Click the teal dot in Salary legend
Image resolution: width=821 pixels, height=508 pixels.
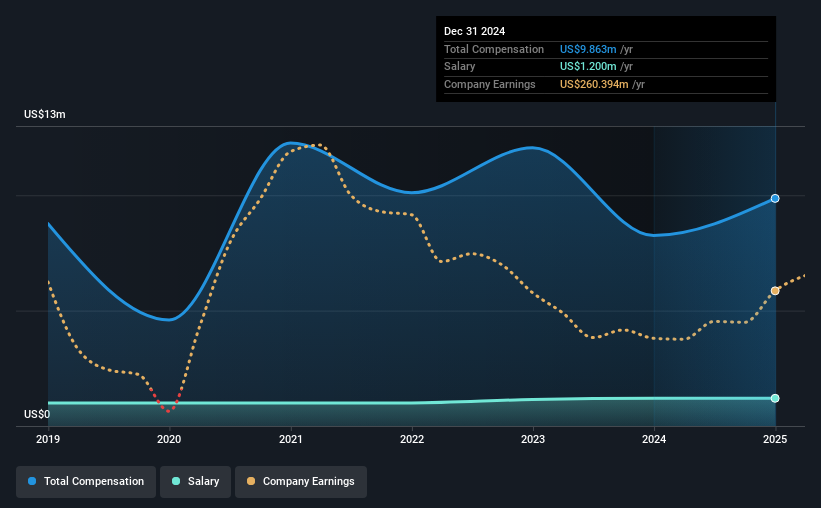point(176,481)
